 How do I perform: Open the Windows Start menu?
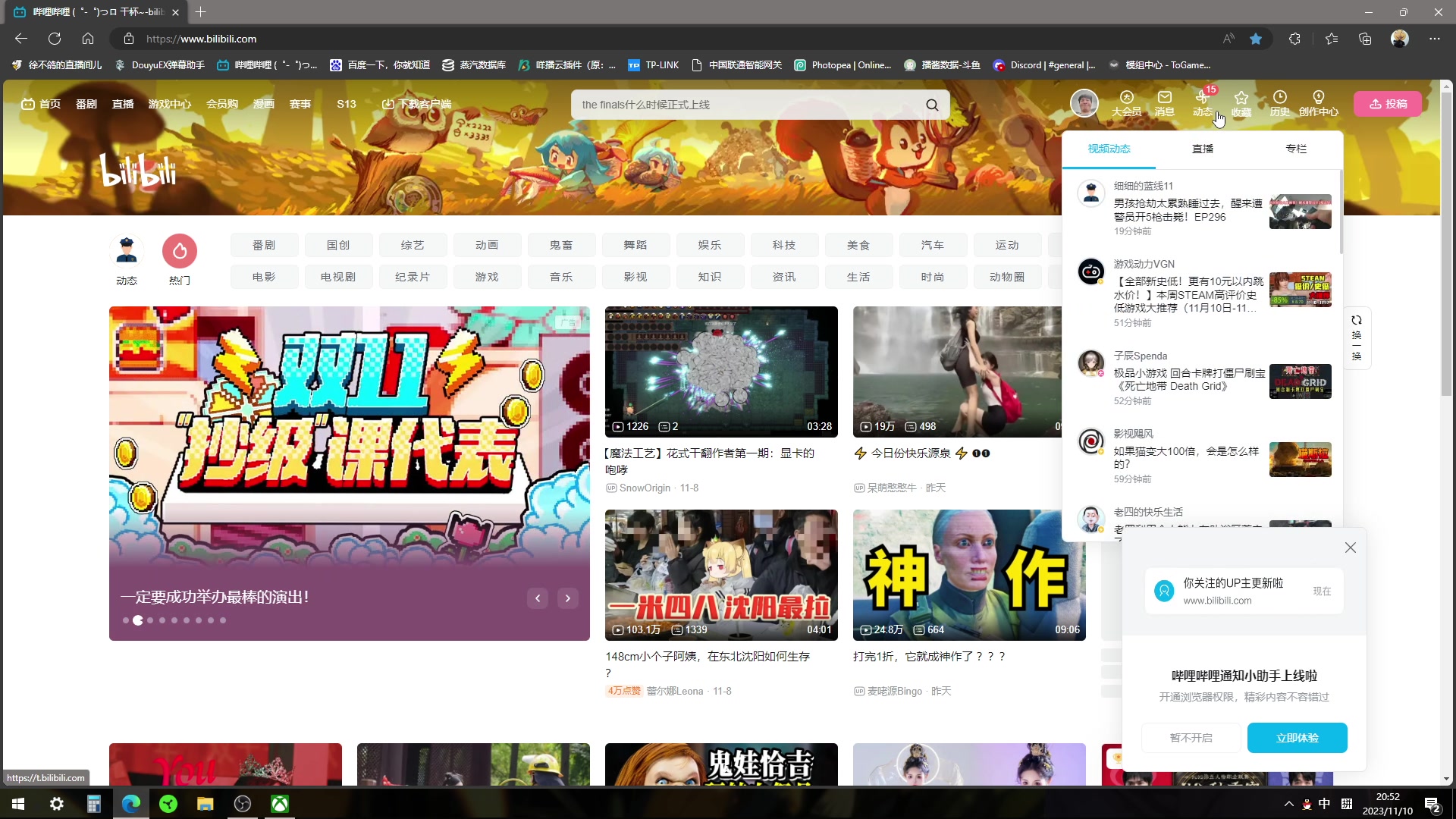18,804
